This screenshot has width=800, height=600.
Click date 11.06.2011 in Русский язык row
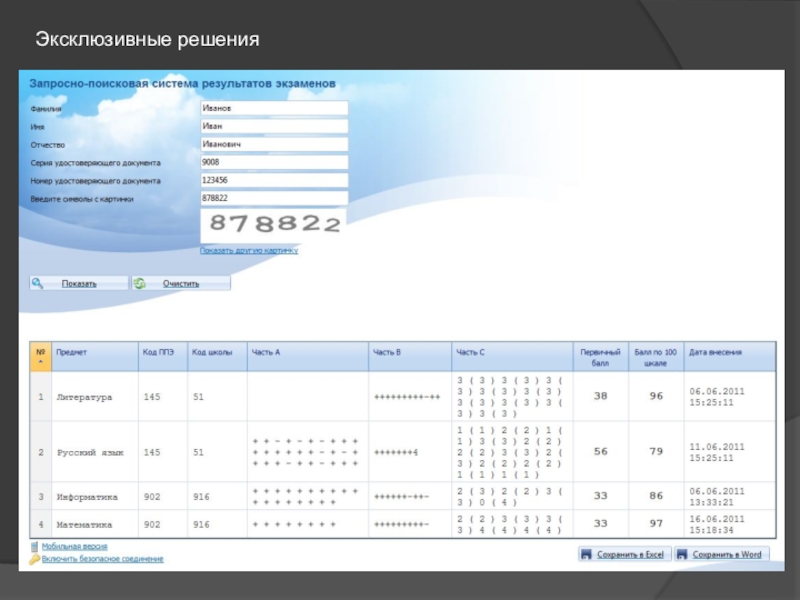[x=717, y=447]
